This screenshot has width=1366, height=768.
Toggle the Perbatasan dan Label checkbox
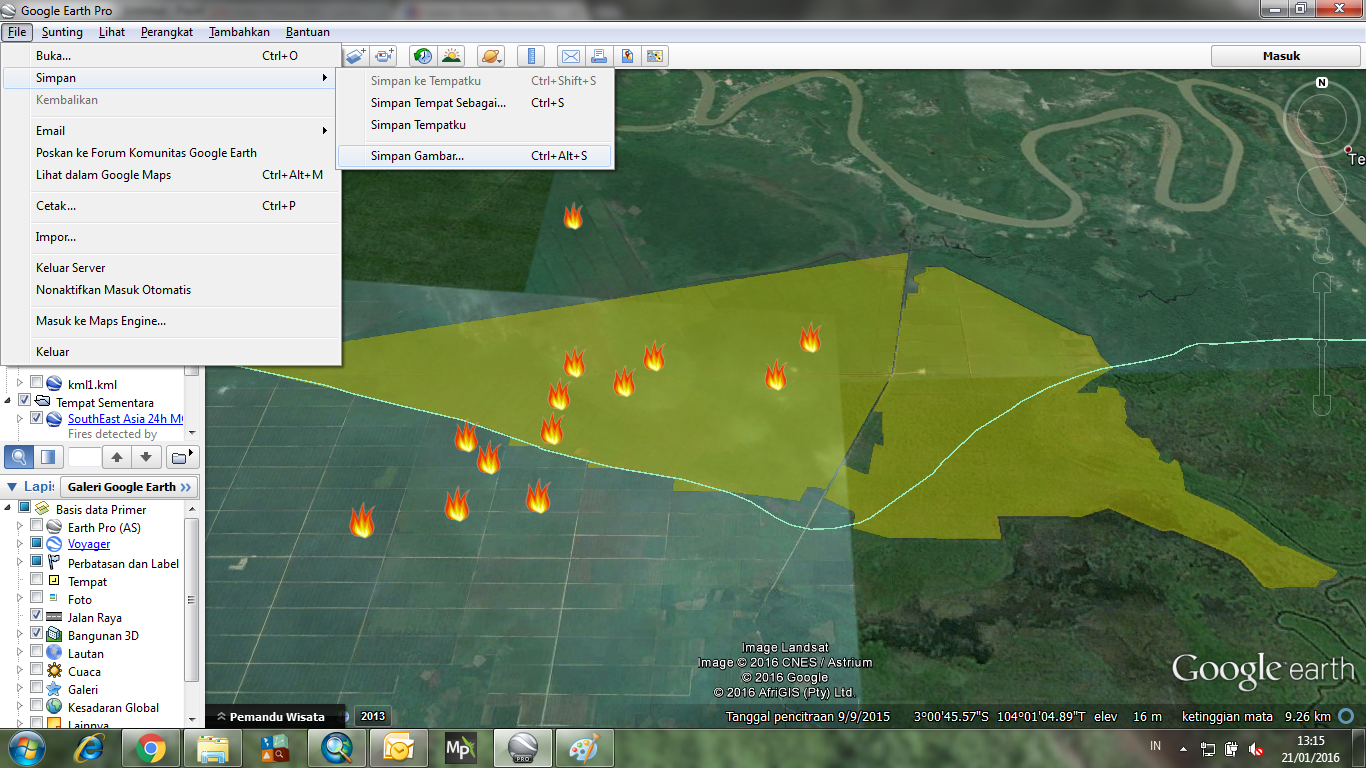(37, 563)
